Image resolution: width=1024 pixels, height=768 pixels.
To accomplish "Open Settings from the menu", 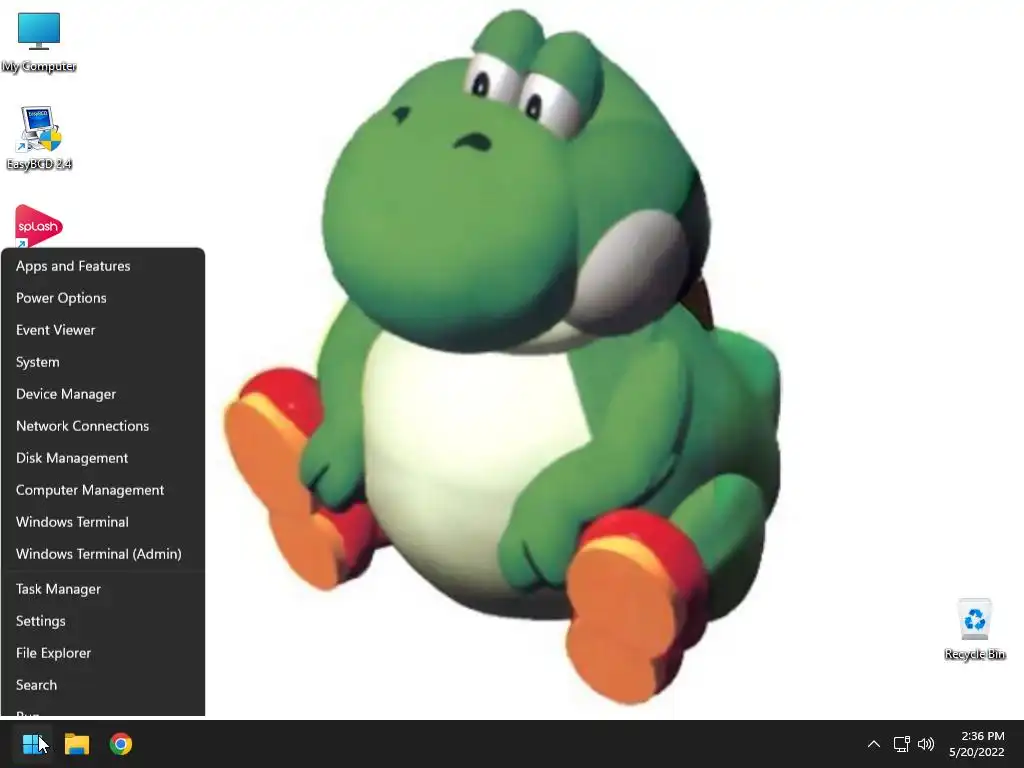I will 103,621.
